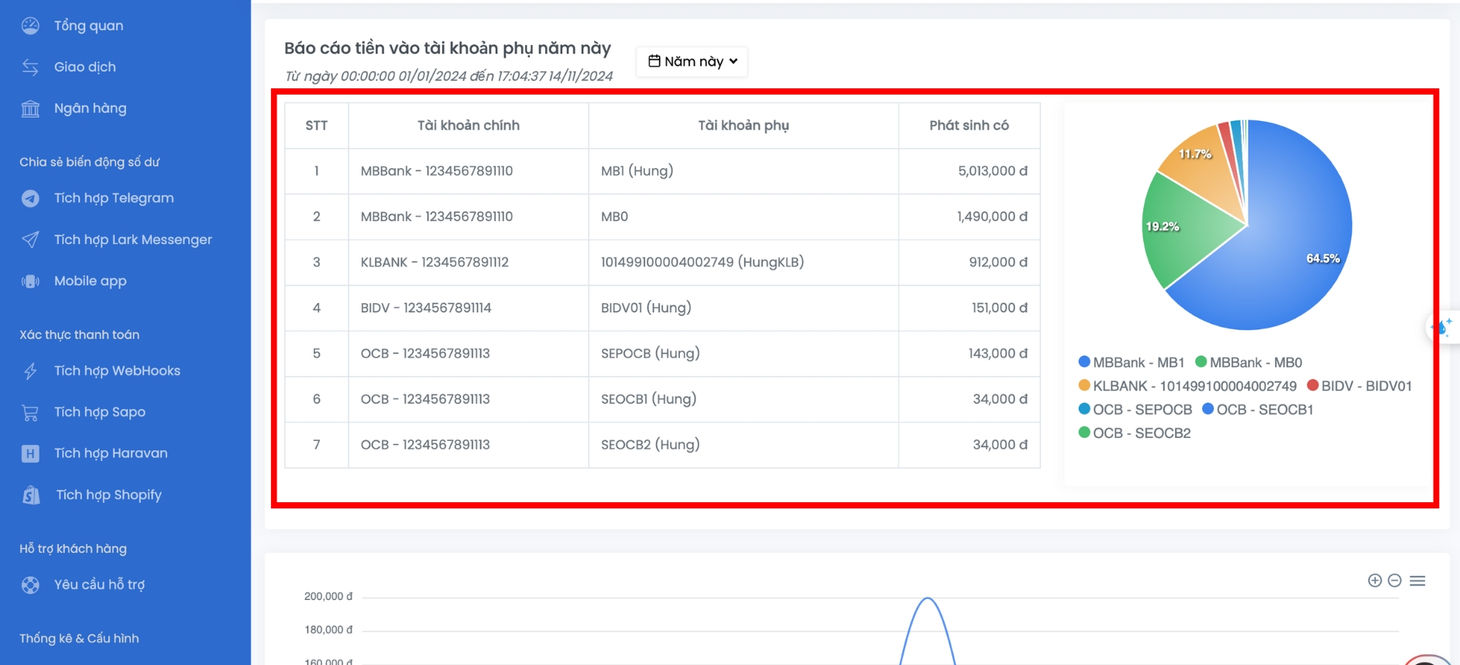Screen dimensions: 1460x665
Task: Go to Yêu cầu hỗ trợ
Action: pos(99,585)
